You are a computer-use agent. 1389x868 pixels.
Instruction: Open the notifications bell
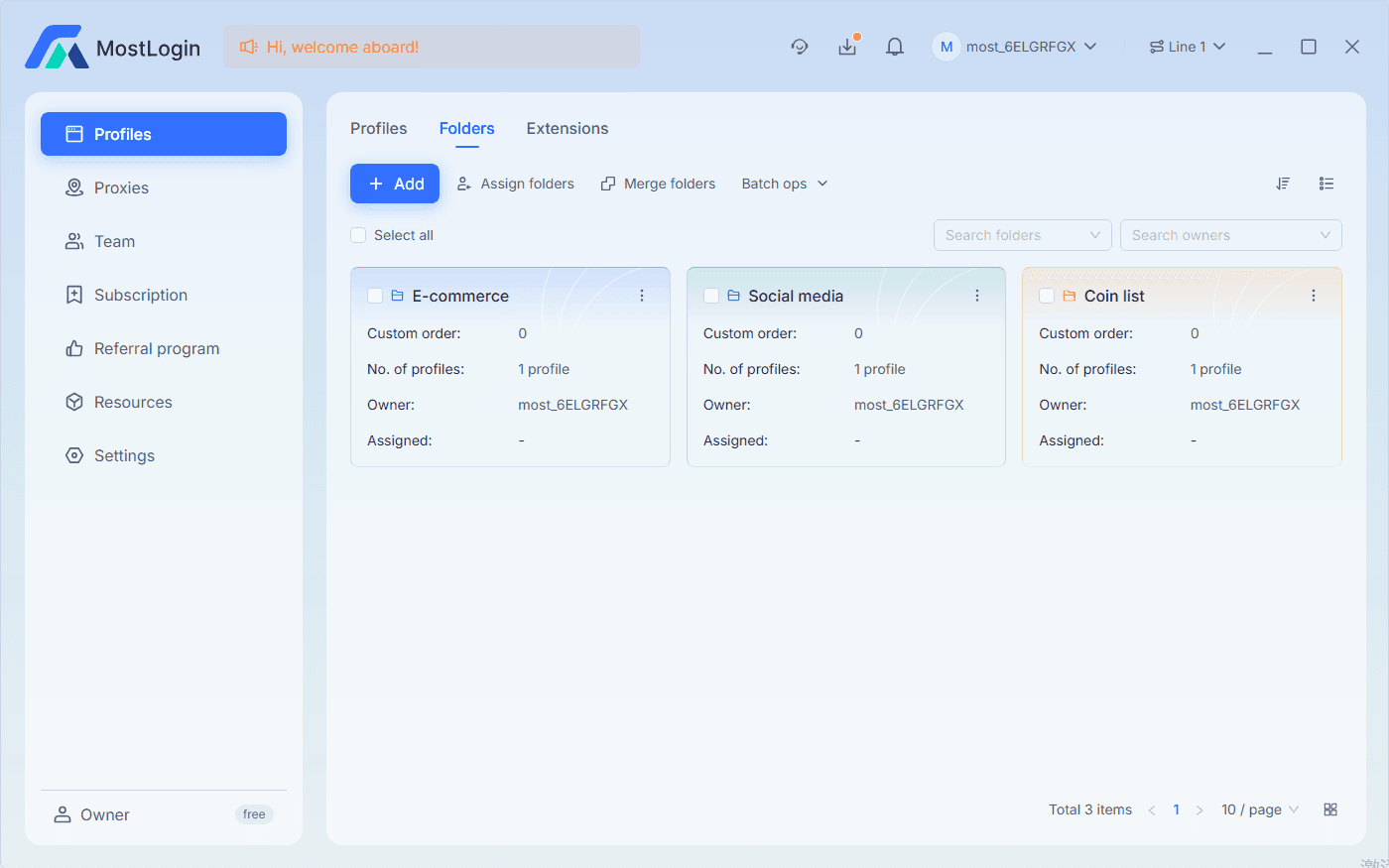(x=895, y=47)
